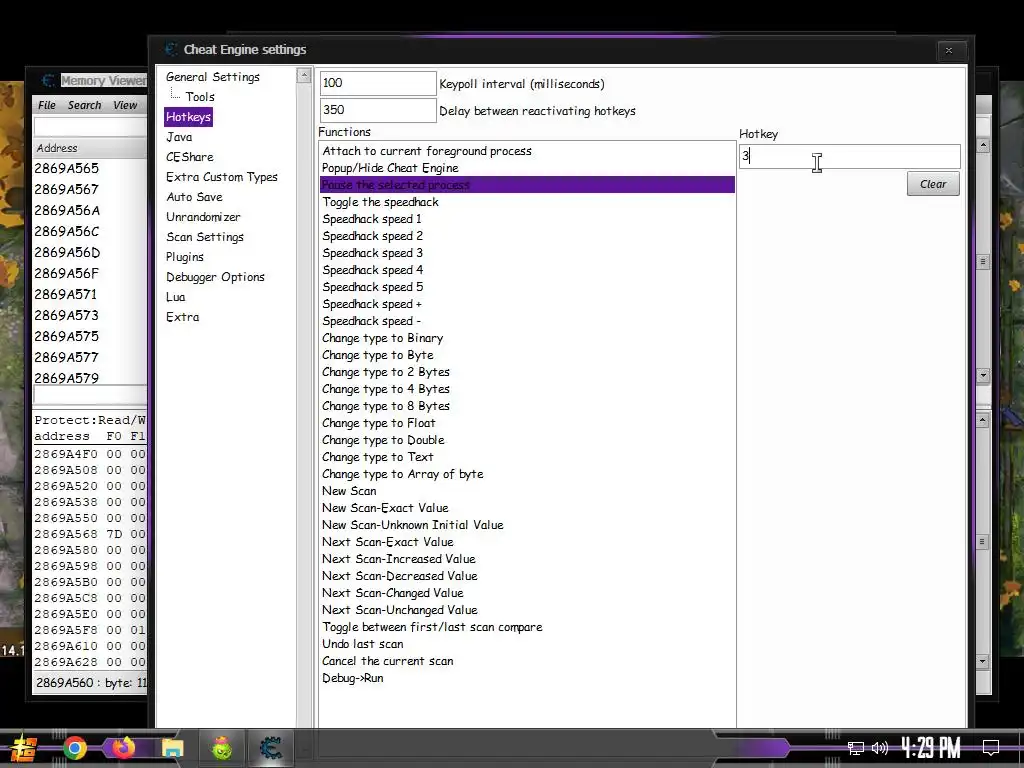This screenshot has height=768, width=1024.
Task: Select 'Pause the selected process' function
Action: point(527,185)
